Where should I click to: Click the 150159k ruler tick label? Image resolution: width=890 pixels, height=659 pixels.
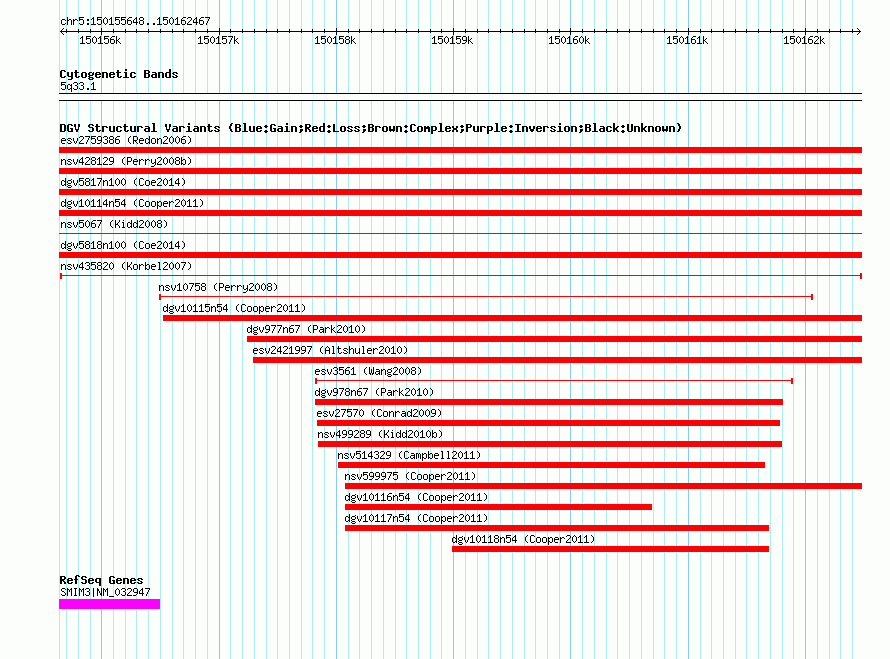pyautogui.click(x=452, y=40)
